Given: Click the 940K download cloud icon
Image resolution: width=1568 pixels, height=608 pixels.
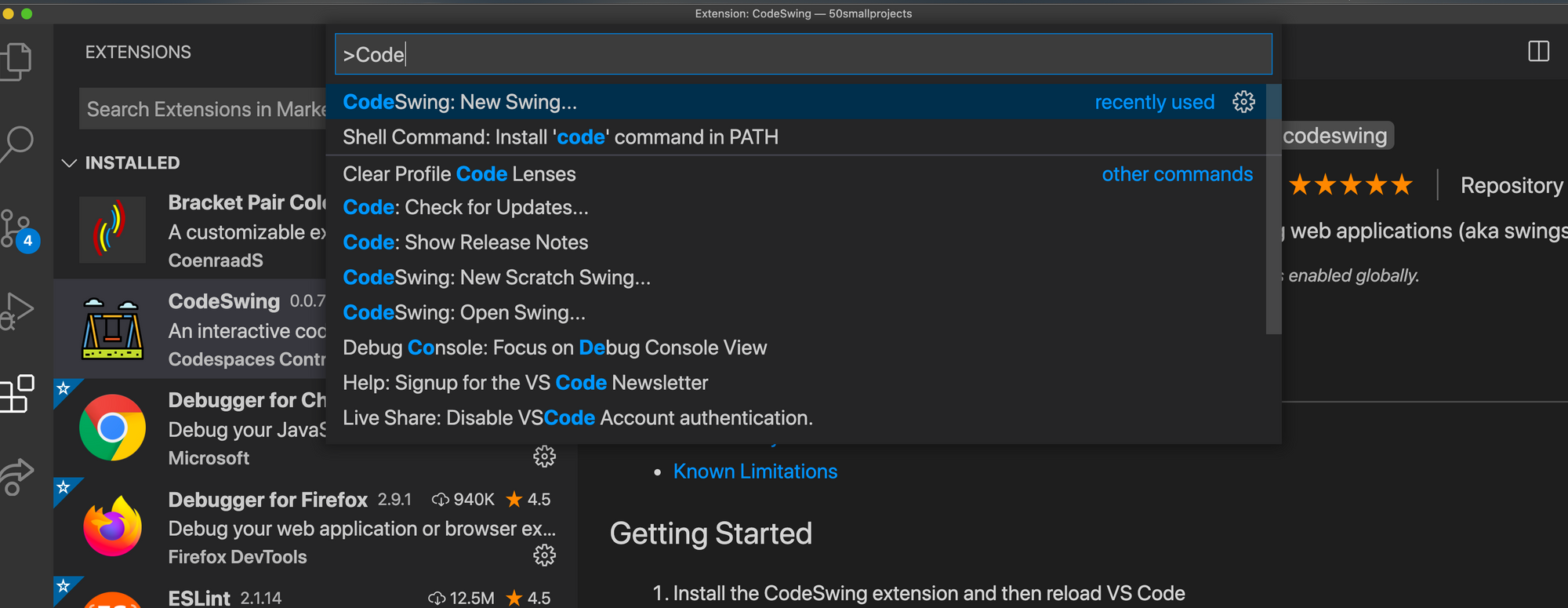Looking at the screenshot, I should (441, 500).
